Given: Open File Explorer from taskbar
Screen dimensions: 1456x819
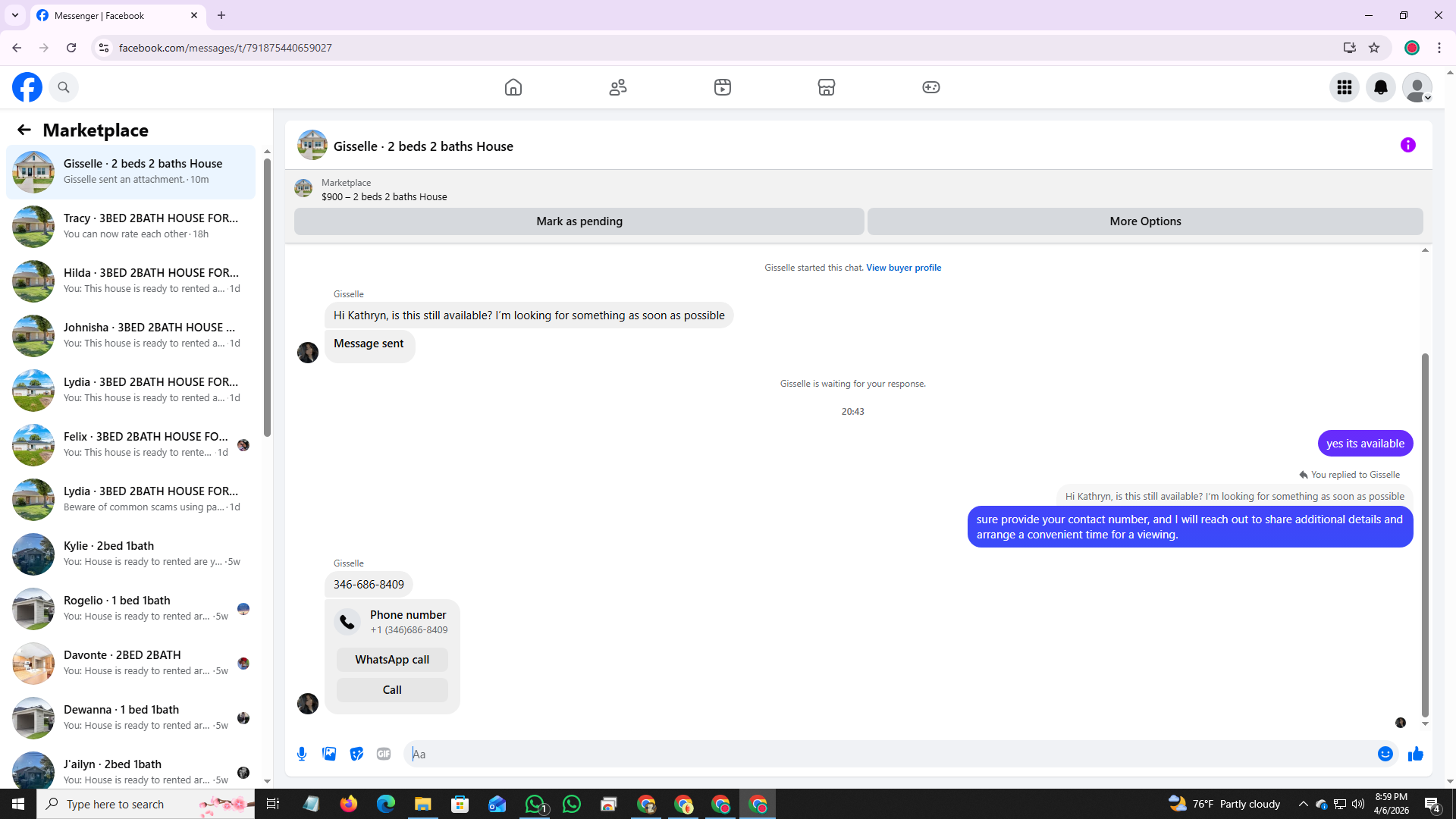Looking at the screenshot, I should (422, 804).
